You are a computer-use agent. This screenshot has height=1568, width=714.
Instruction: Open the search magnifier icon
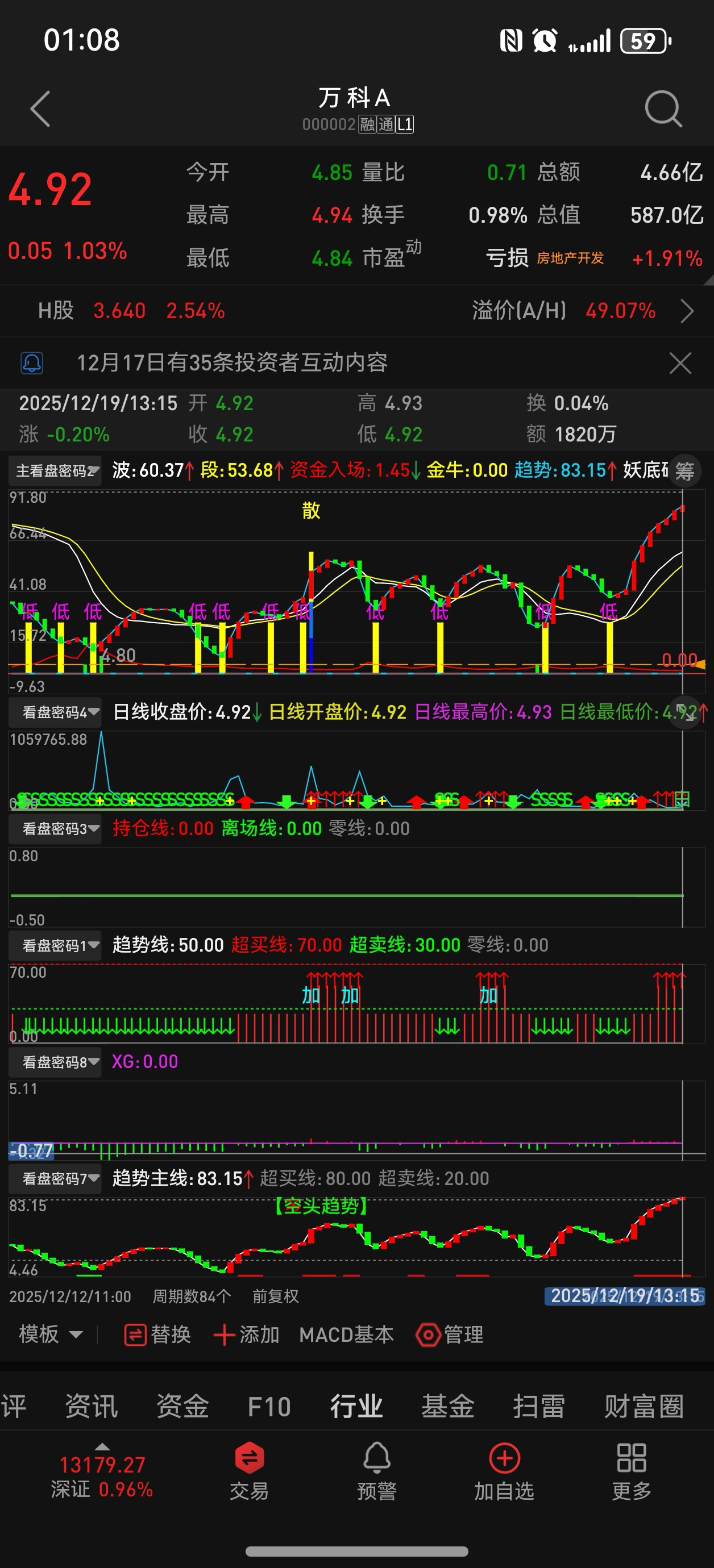[x=663, y=109]
